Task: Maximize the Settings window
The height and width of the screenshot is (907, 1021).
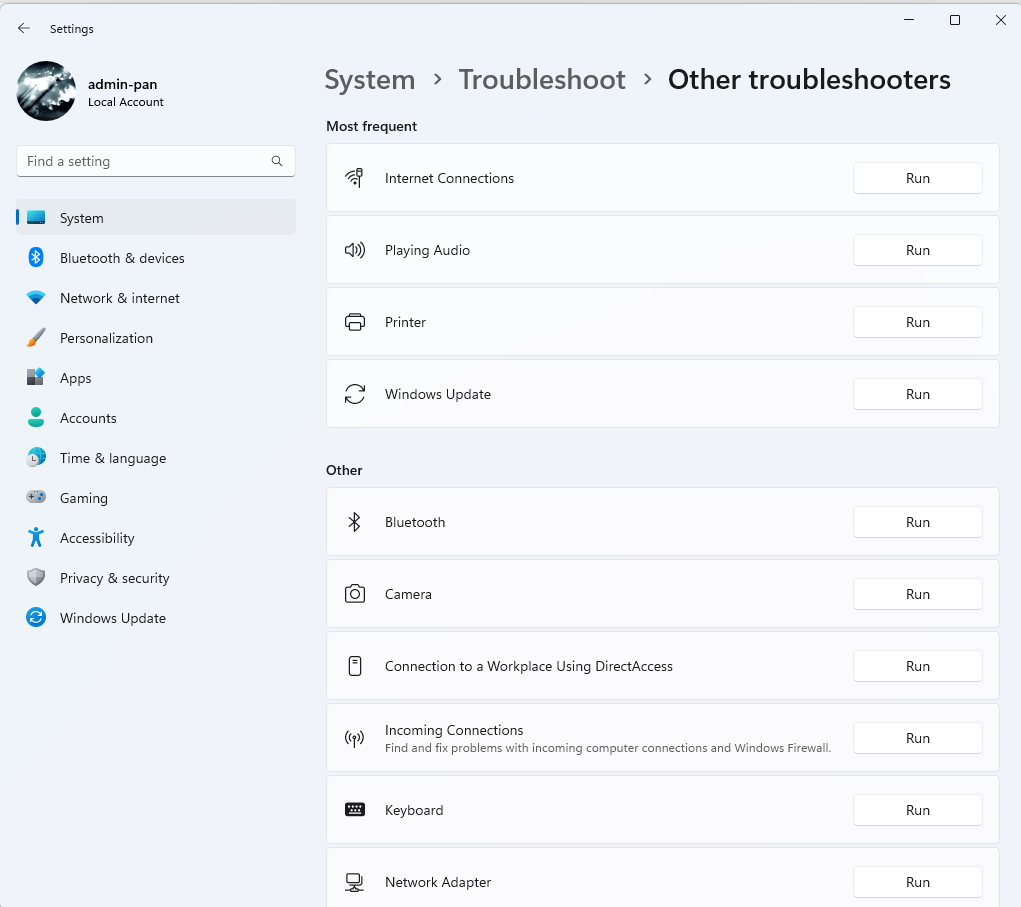Action: click(x=955, y=20)
